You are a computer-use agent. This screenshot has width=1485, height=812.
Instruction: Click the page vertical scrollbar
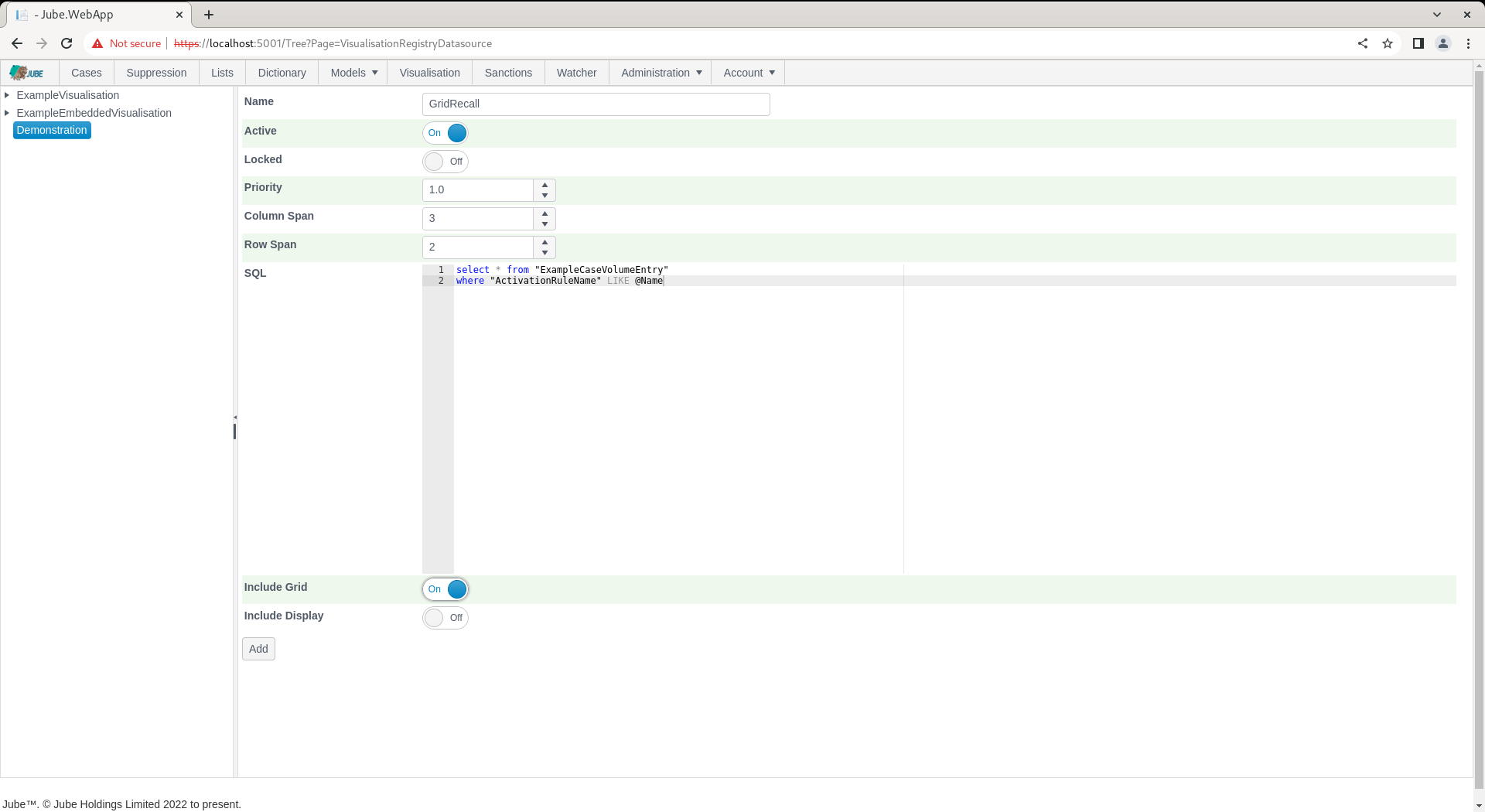1479,430
